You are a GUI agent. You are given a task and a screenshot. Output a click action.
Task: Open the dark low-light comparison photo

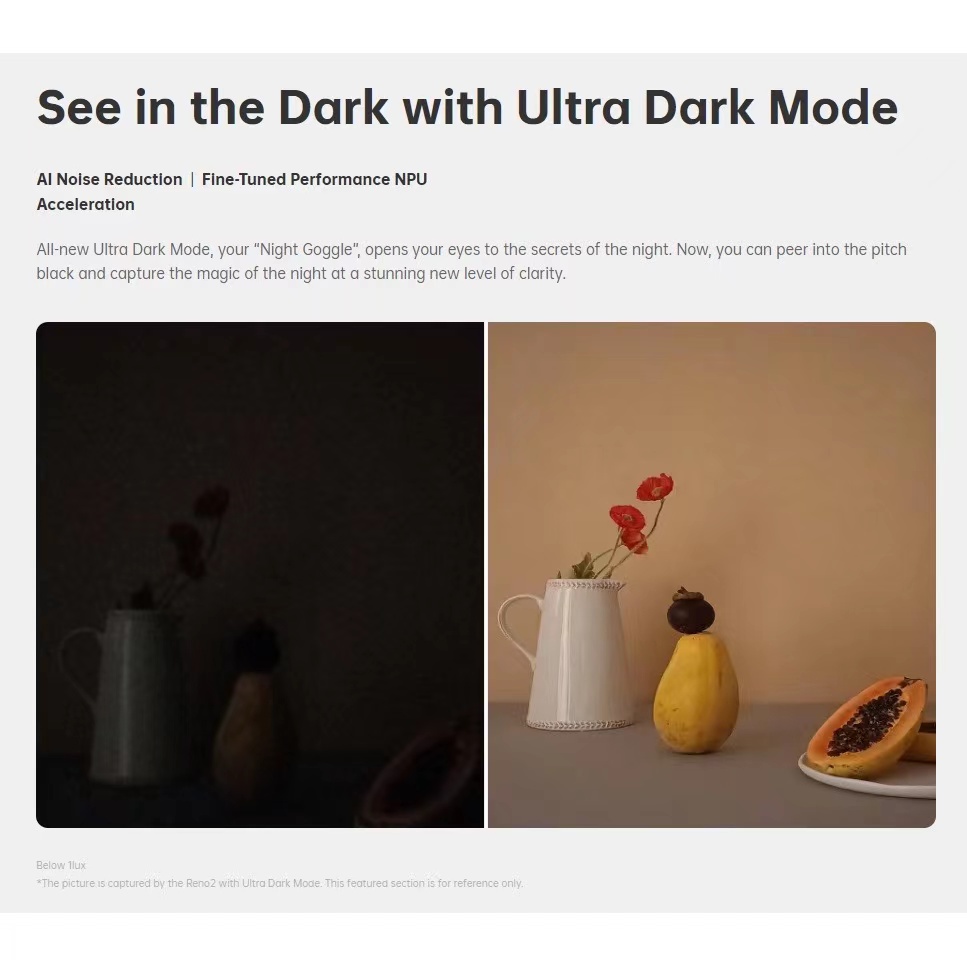260,575
